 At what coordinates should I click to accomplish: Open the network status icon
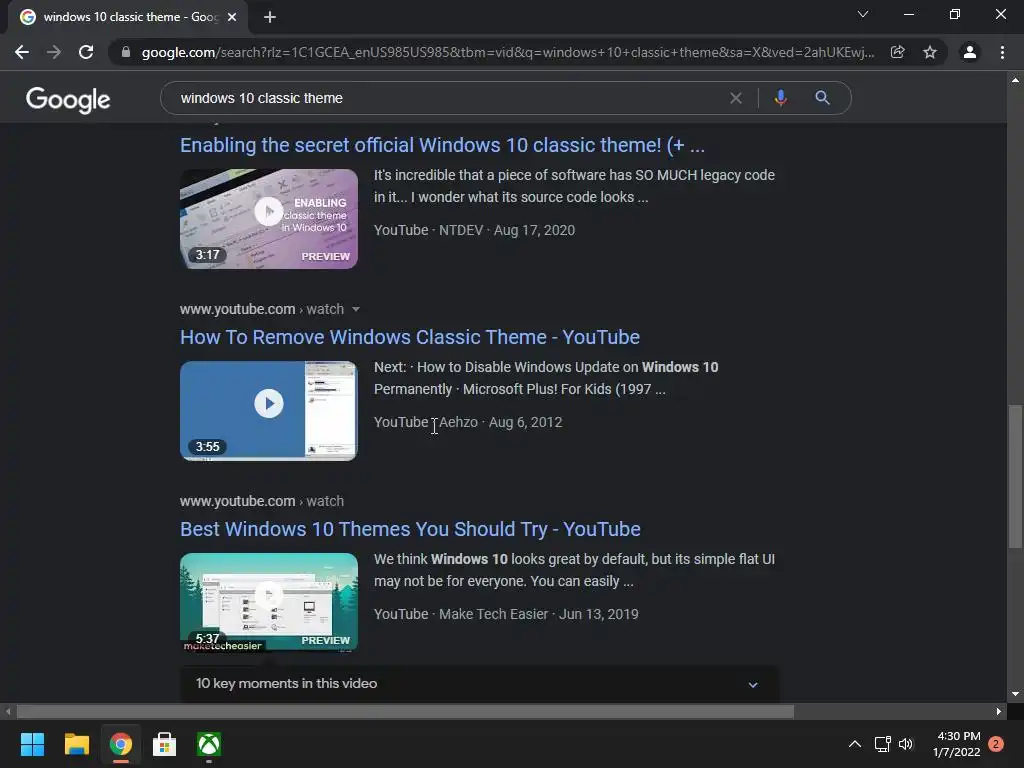tap(882, 744)
